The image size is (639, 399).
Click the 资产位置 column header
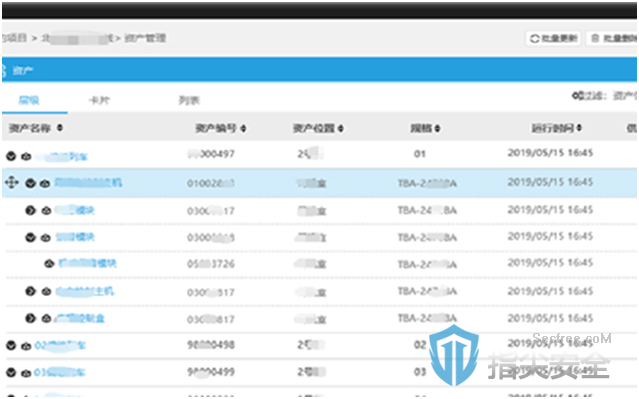[x=314, y=128]
